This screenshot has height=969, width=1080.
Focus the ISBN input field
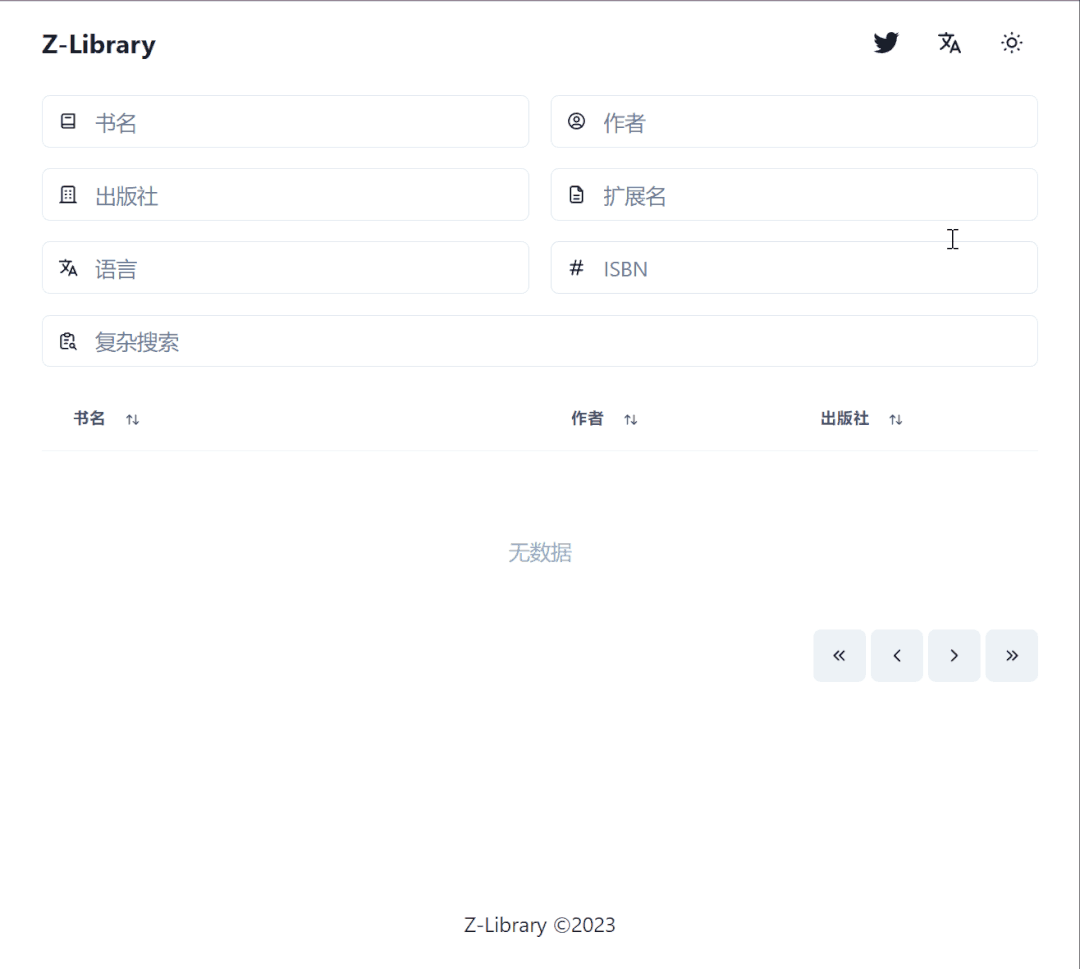(x=794, y=268)
